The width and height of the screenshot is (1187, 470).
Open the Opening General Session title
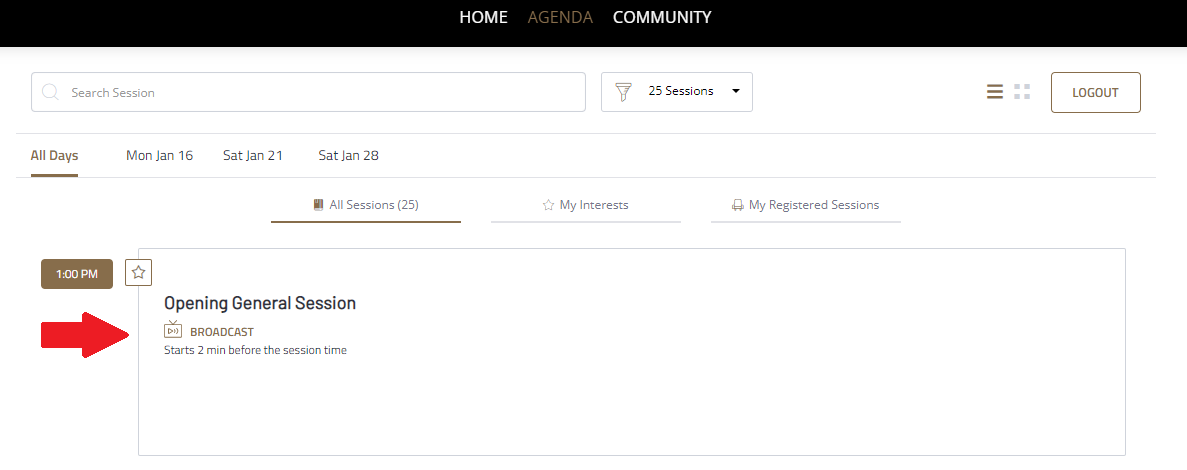tap(260, 303)
